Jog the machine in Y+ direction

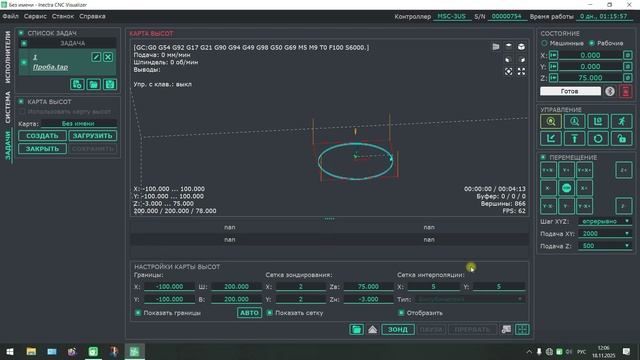coord(566,170)
